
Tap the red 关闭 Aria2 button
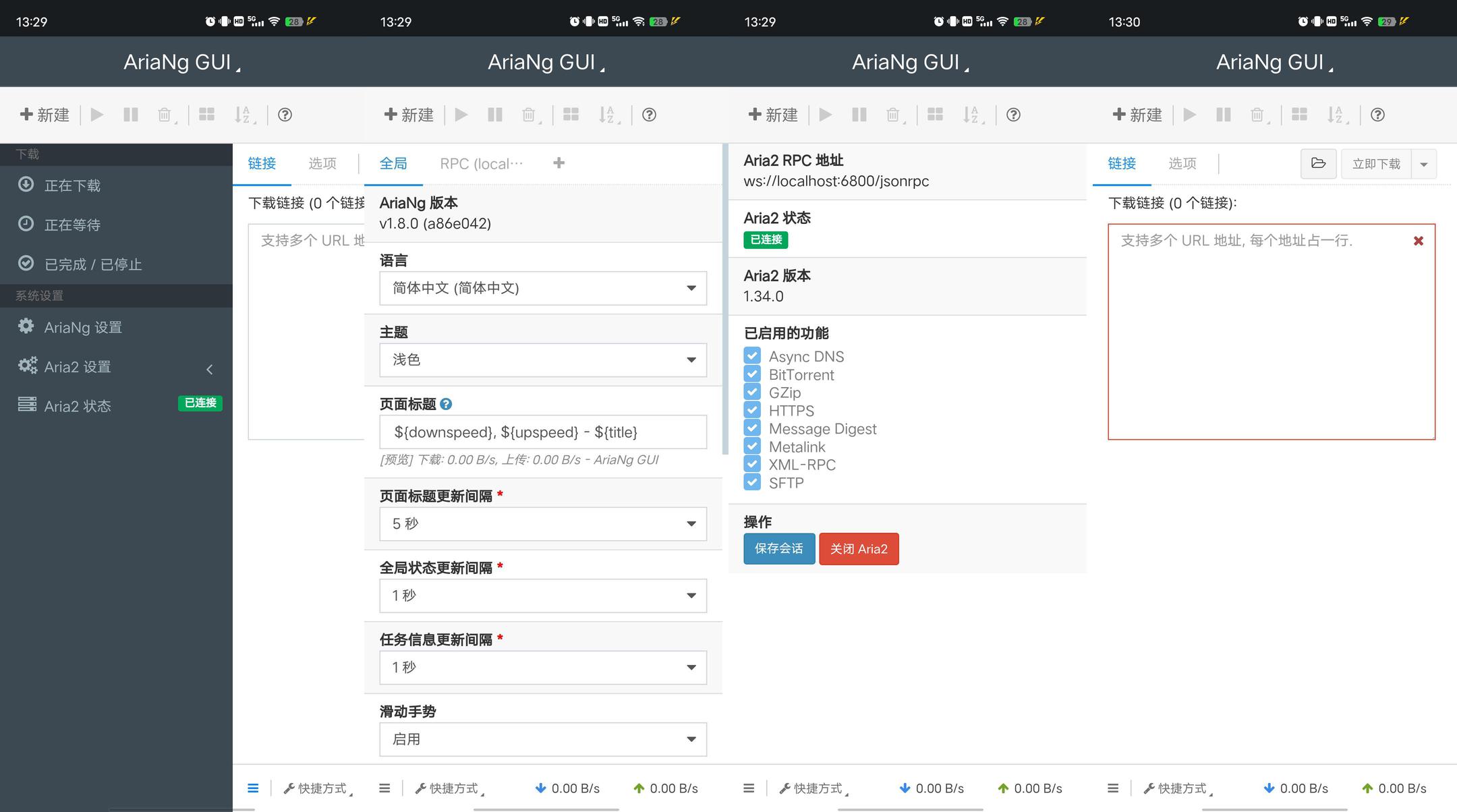859,548
